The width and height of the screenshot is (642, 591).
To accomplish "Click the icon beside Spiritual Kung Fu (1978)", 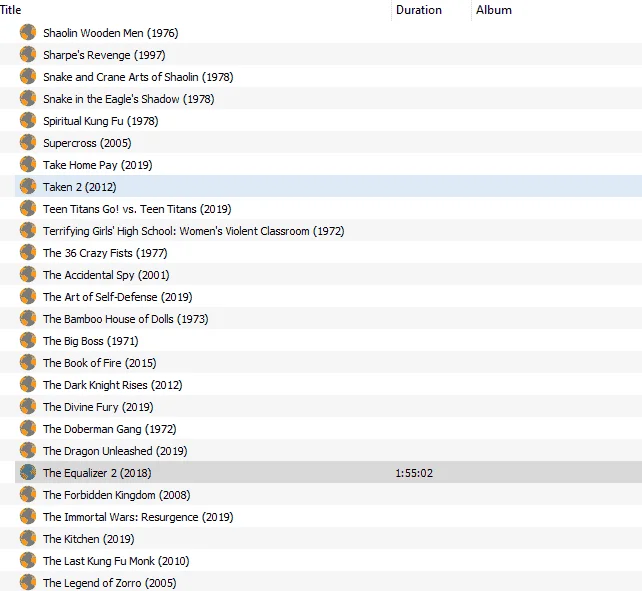I will (28, 120).
